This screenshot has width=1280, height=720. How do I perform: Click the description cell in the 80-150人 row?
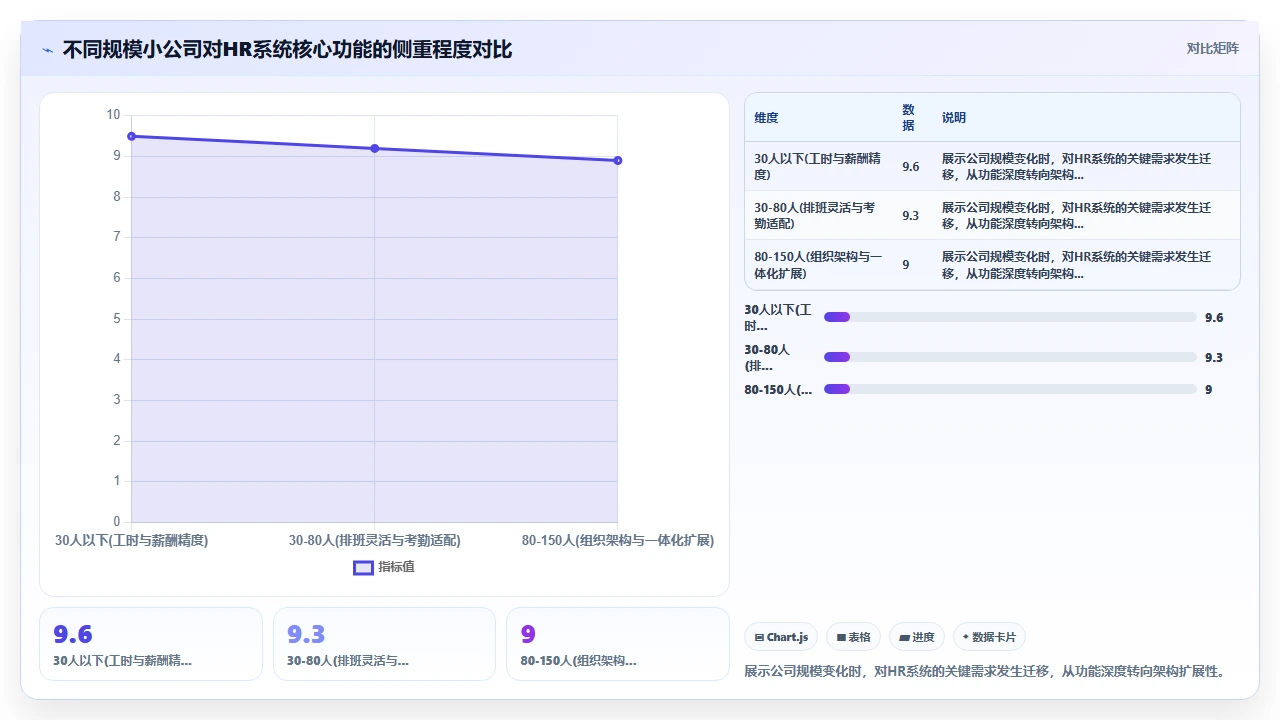click(x=1085, y=265)
